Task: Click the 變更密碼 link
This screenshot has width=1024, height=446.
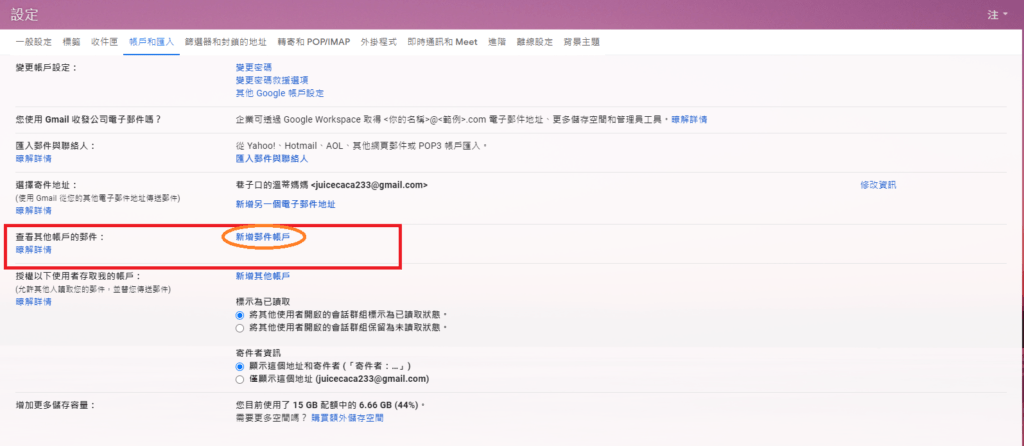Action: tap(253, 67)
